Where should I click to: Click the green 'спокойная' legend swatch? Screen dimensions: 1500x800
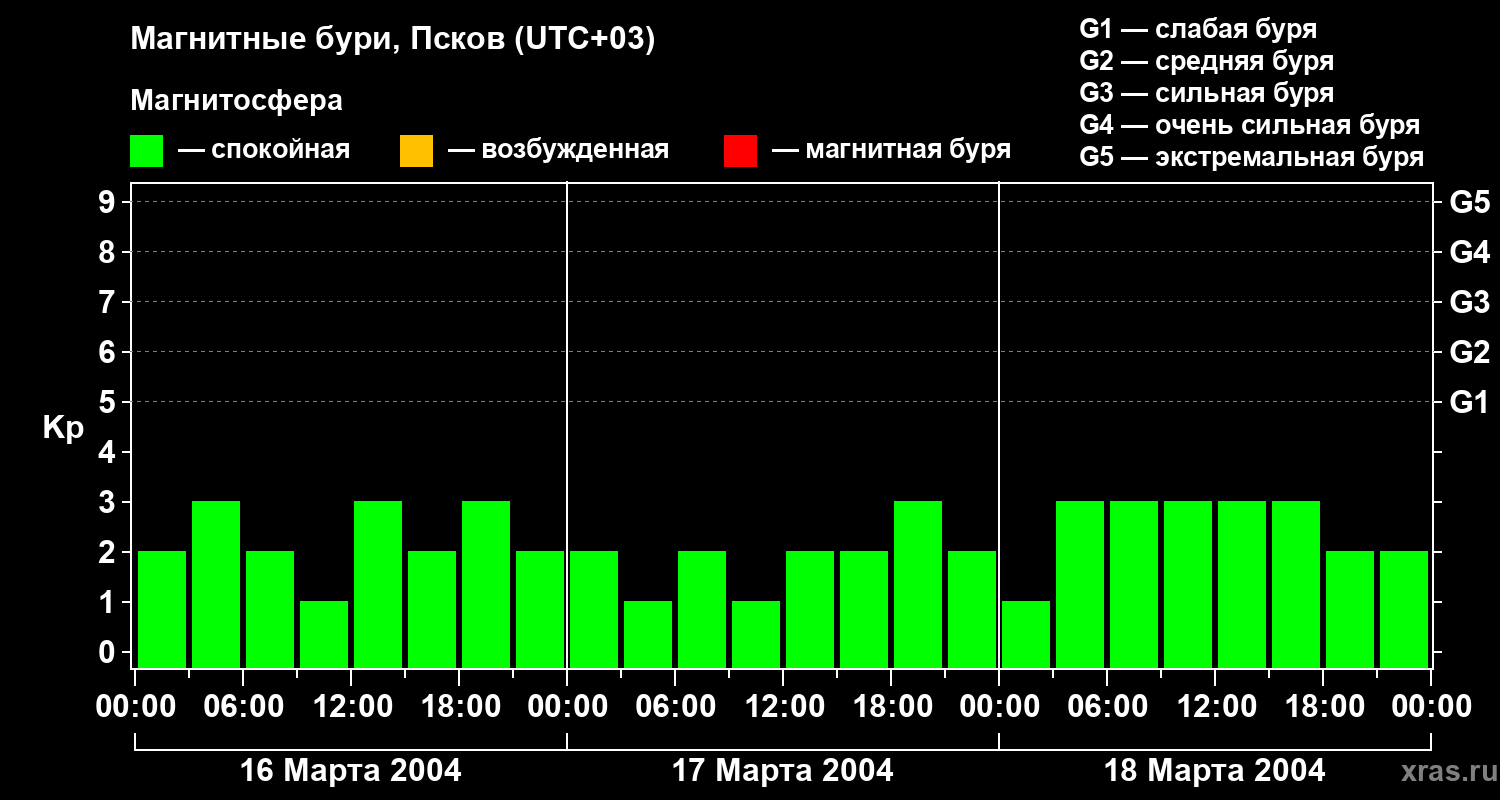pos(146,151)
